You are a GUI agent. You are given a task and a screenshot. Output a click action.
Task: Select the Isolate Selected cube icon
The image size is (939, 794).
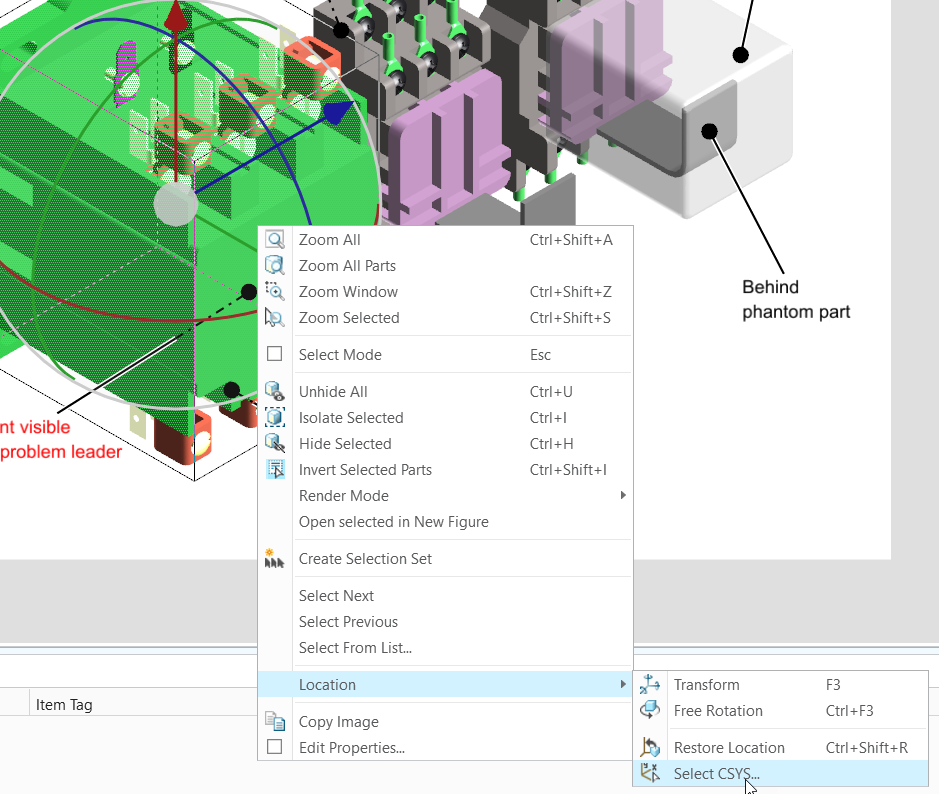(x=275, y=417)
